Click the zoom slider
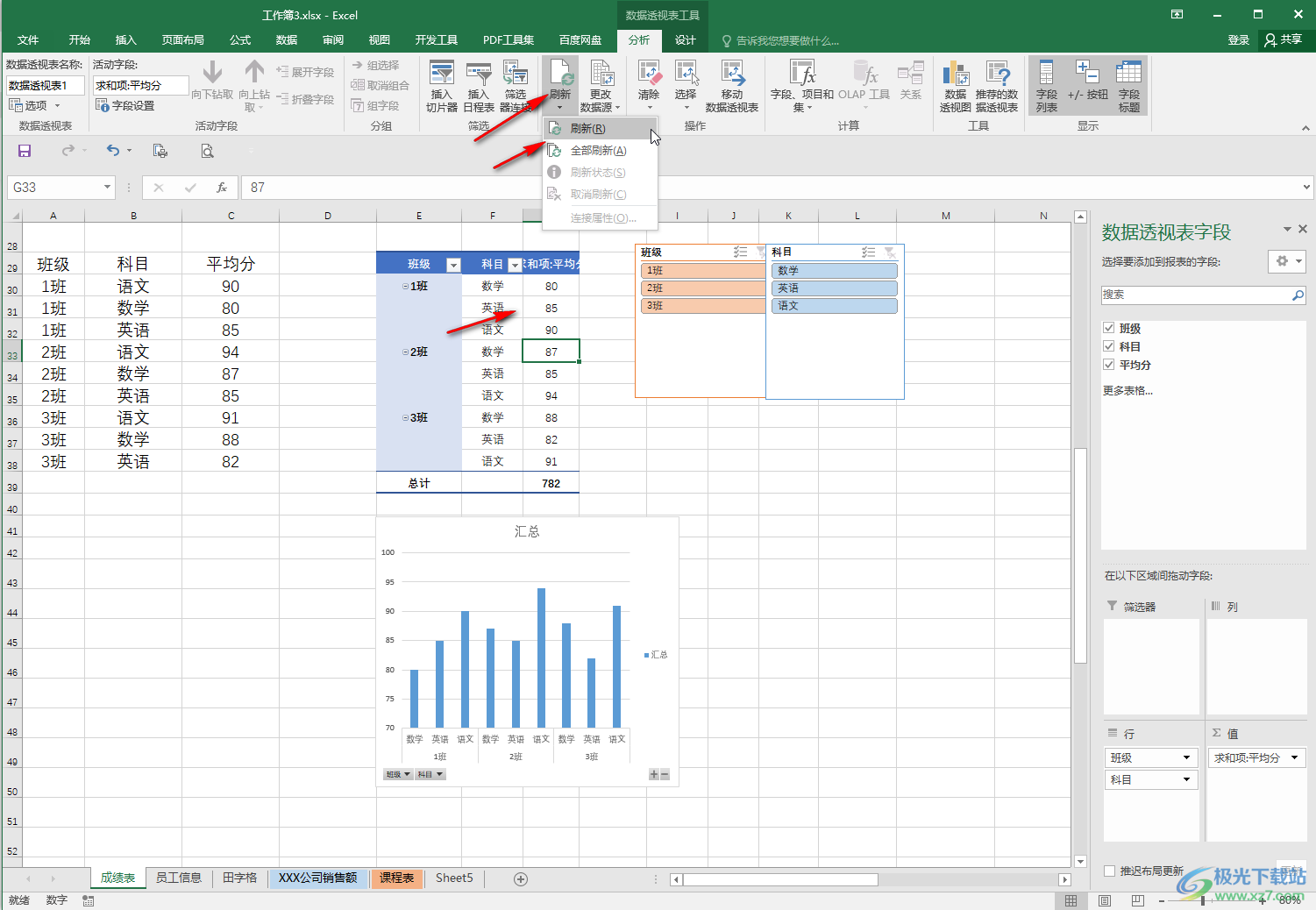This screenshot has width=1316, height=910. (1203, 900)
